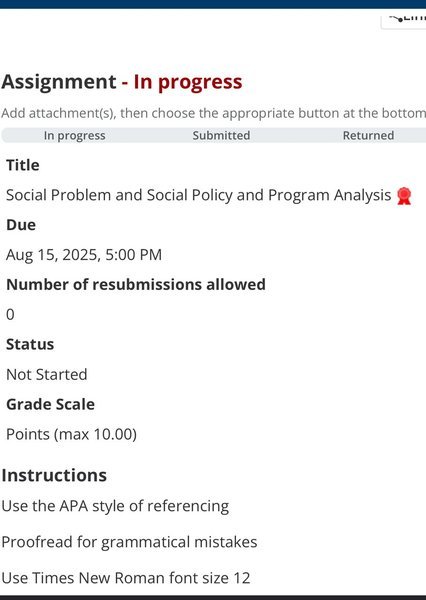Viewport: 426px width, 600px height.
Task: Click the Not Started status value
Action: (47, 375)
